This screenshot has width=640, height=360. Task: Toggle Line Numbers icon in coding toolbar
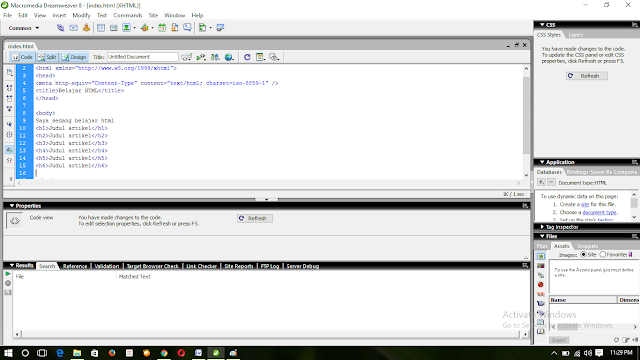click(9, 150)
